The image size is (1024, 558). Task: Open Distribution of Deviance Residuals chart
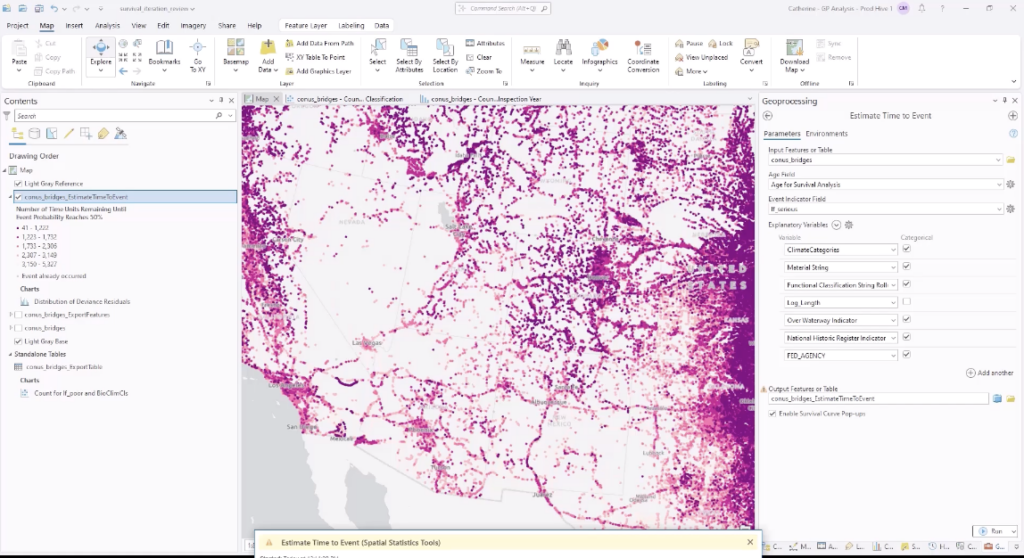(82, 302)
